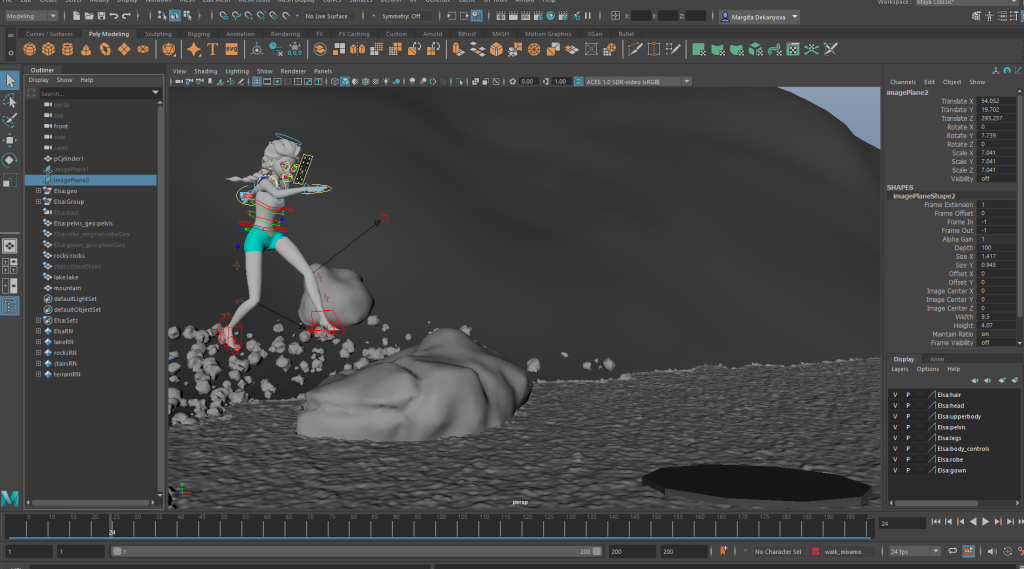
Task: Create a polygon sphere from the shelf
Action: pyautogui.click(x=29, y=50)
